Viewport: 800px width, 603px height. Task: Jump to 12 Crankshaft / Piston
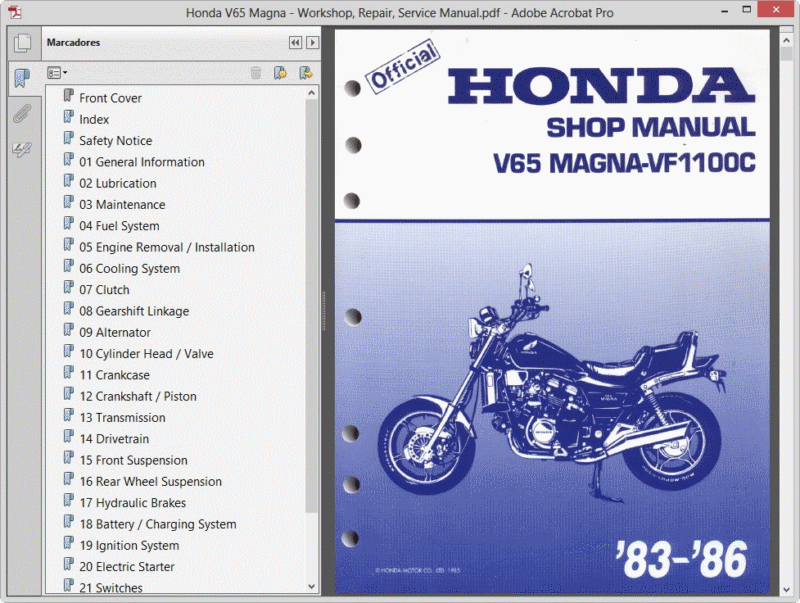(x=138, y=396)
